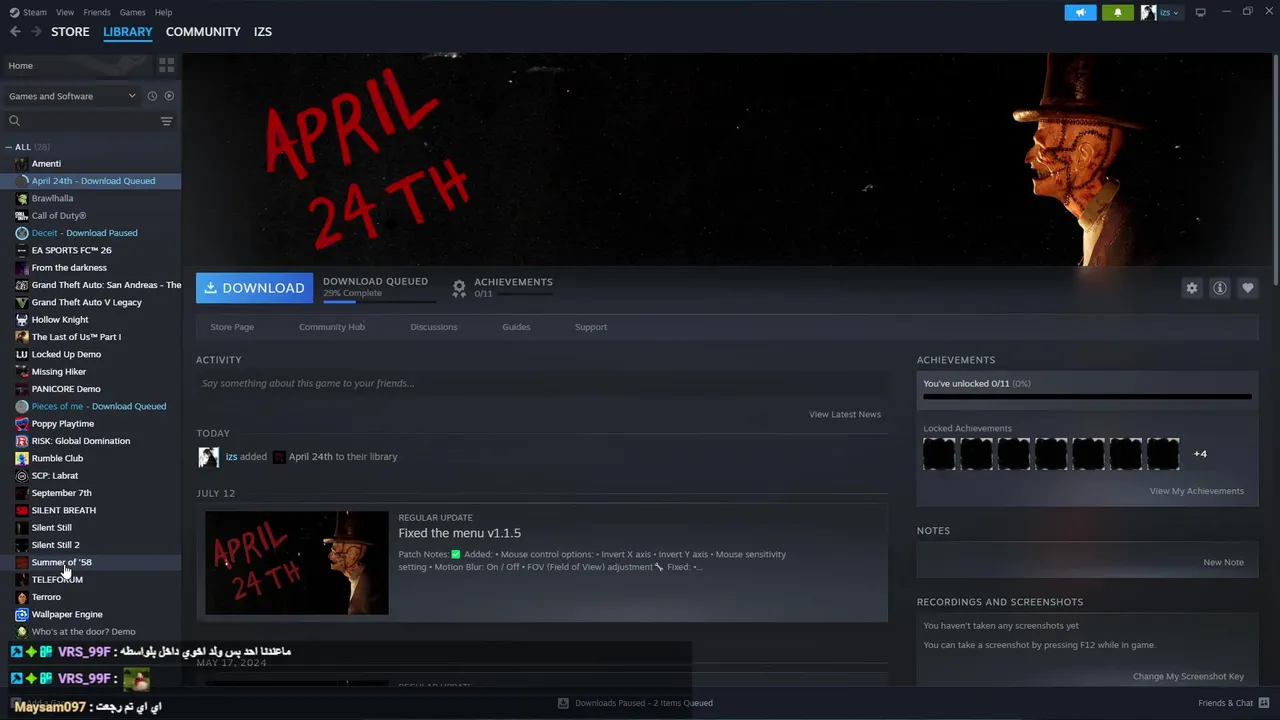
Task: Open the notifications bell icon
Action: point(1117,12)
